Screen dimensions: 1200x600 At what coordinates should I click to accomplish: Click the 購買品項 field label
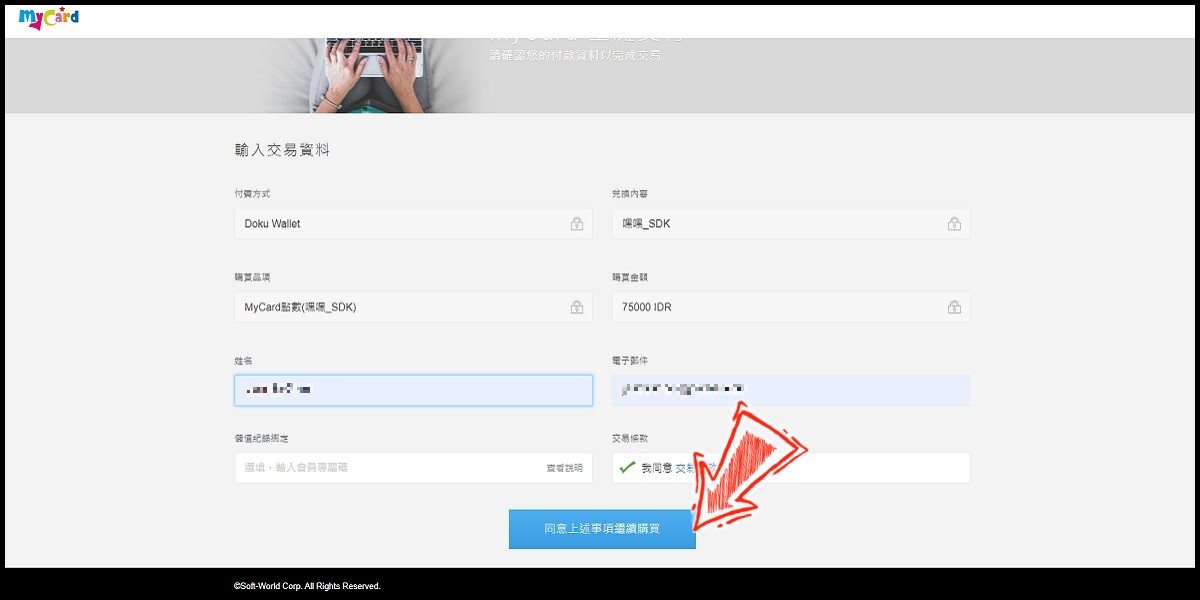point(251,277)
